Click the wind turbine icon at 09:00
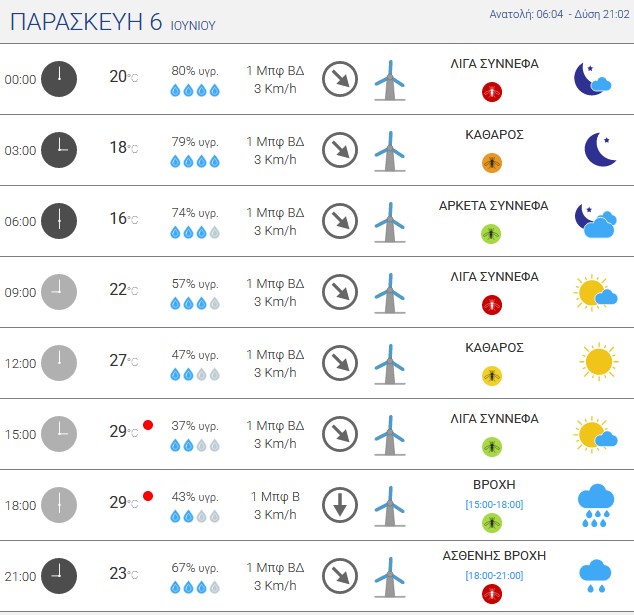 point(390,293)
